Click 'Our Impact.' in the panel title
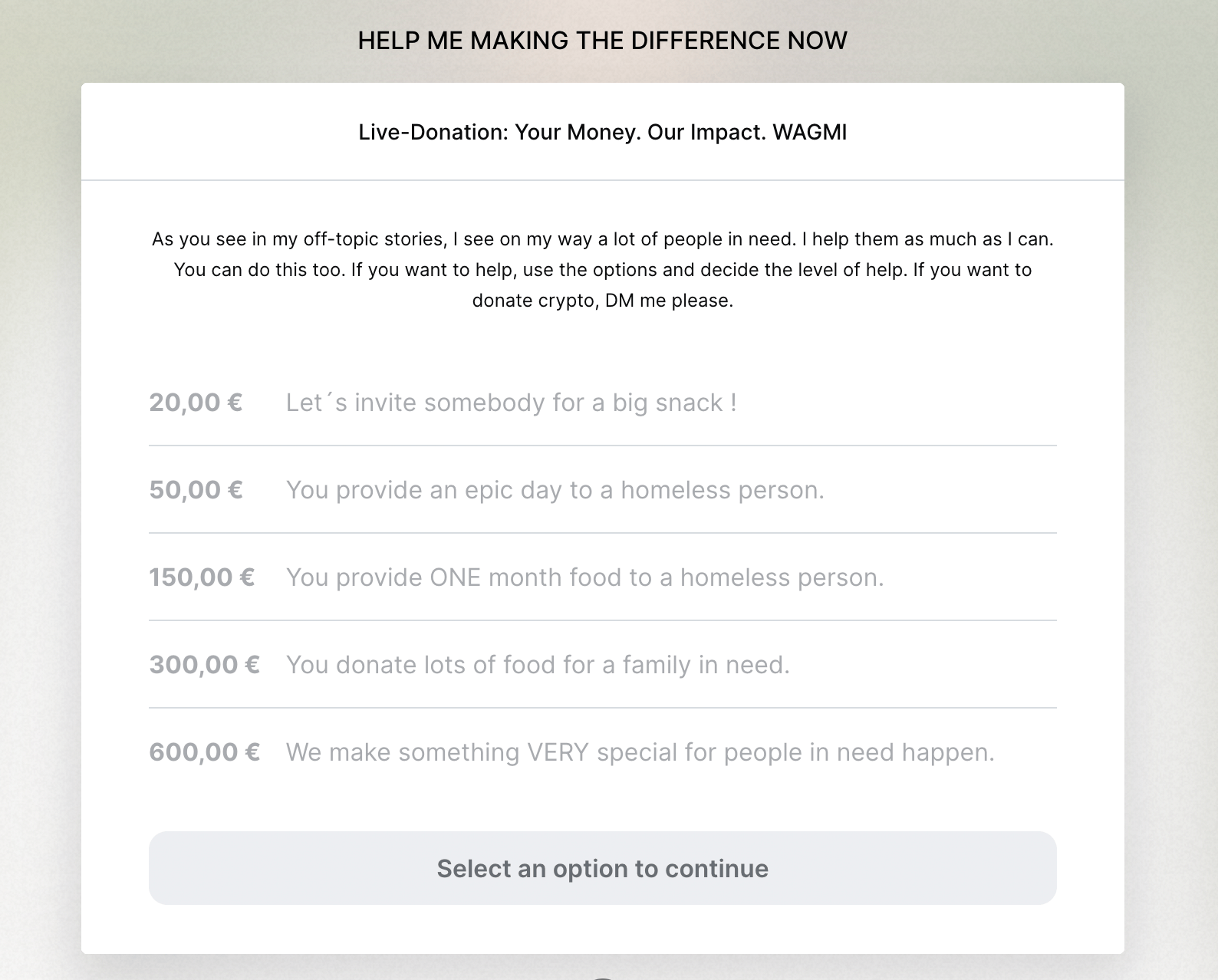Viewport: 1218px width, 980px height. (707, 132)
